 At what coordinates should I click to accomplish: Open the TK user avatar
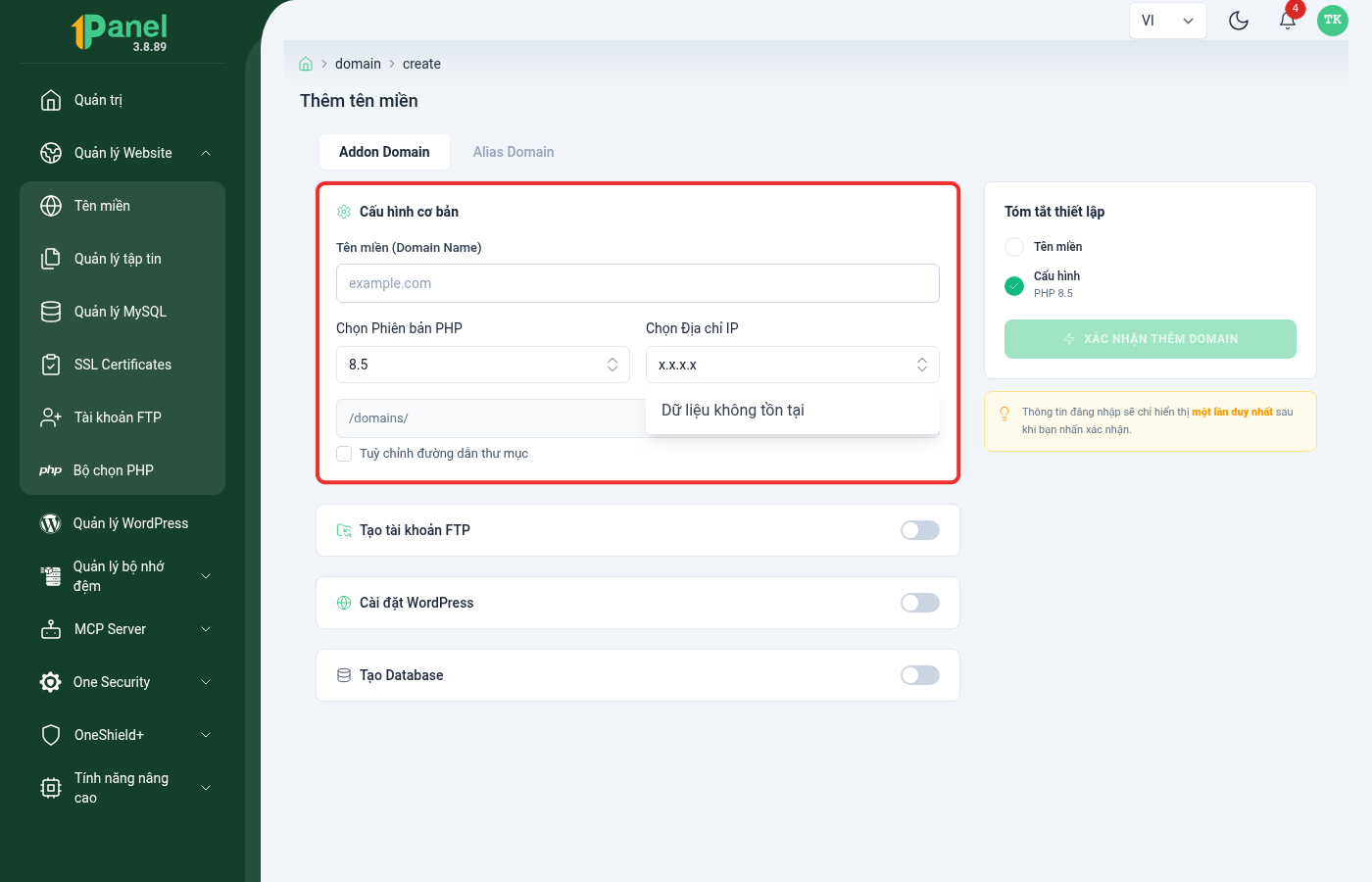tap(1333, 21)
